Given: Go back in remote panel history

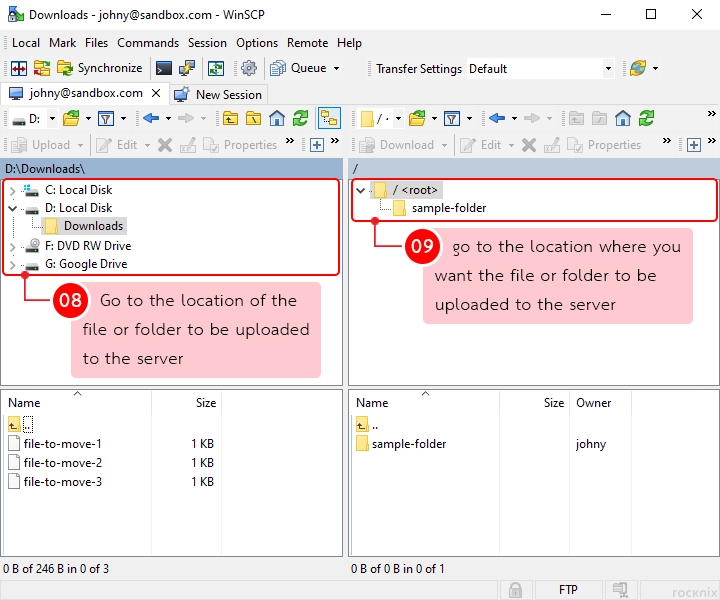Looking at the screenshot, I should pyautogui.click(x=496, y=118).
